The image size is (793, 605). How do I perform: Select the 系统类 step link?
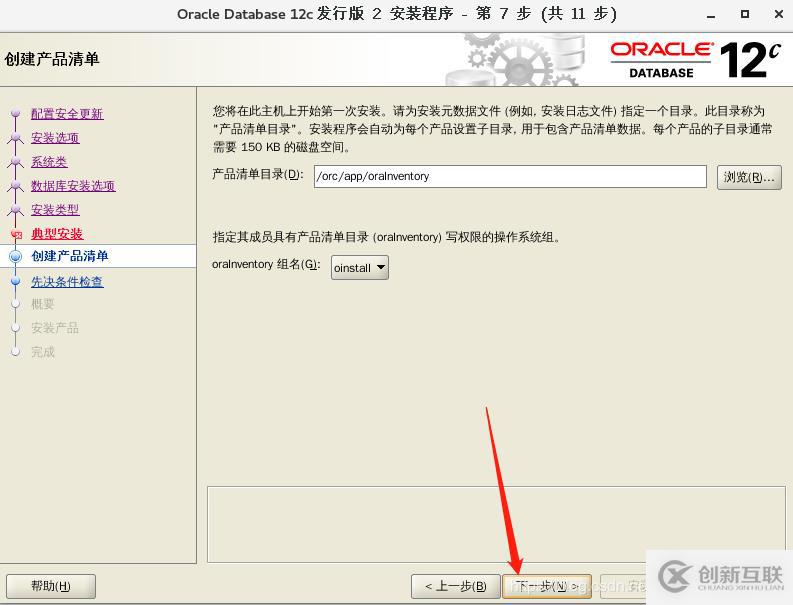pyautogui.click(x=49, y=162)
